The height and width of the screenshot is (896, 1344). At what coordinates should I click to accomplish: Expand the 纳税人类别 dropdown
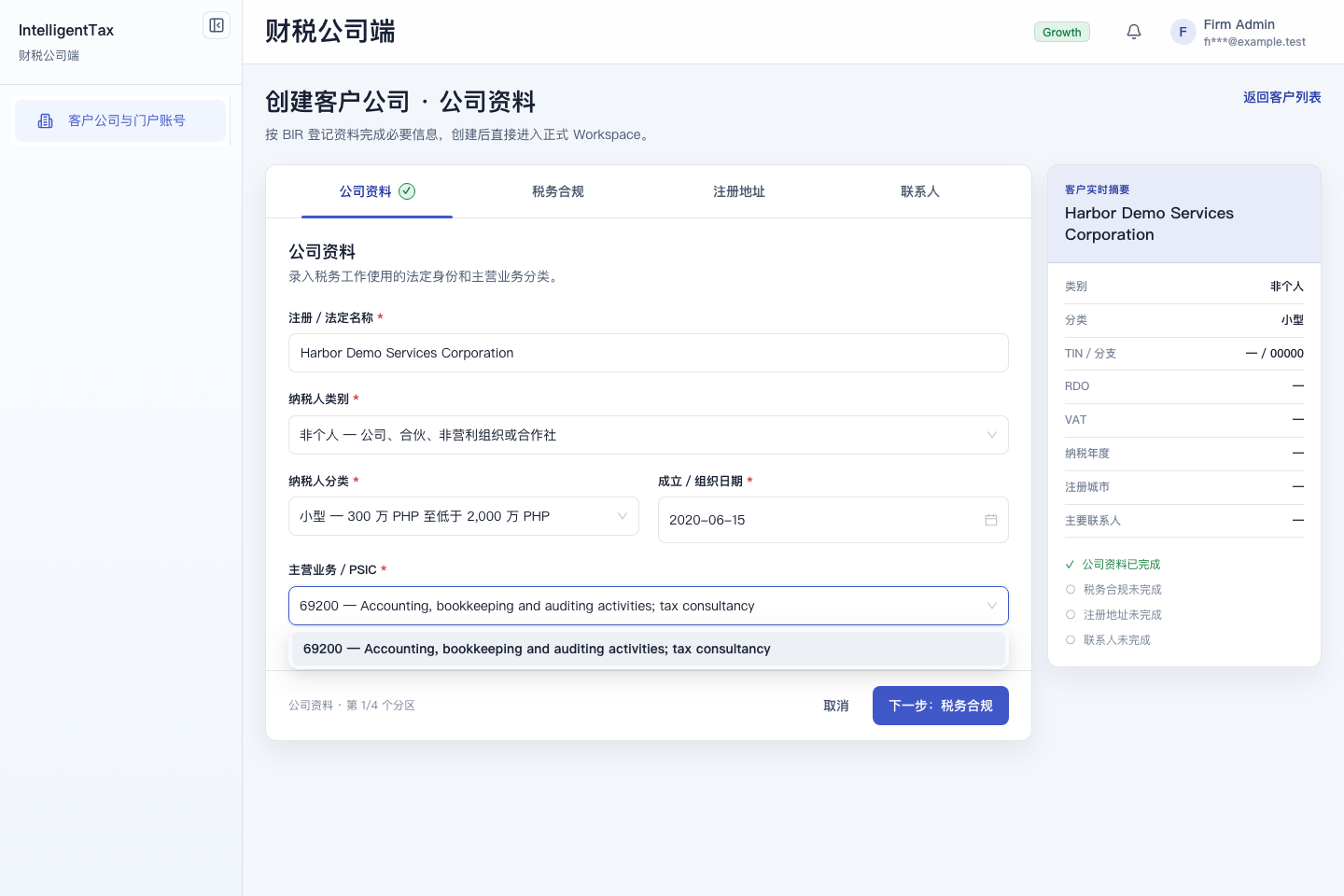649,435
